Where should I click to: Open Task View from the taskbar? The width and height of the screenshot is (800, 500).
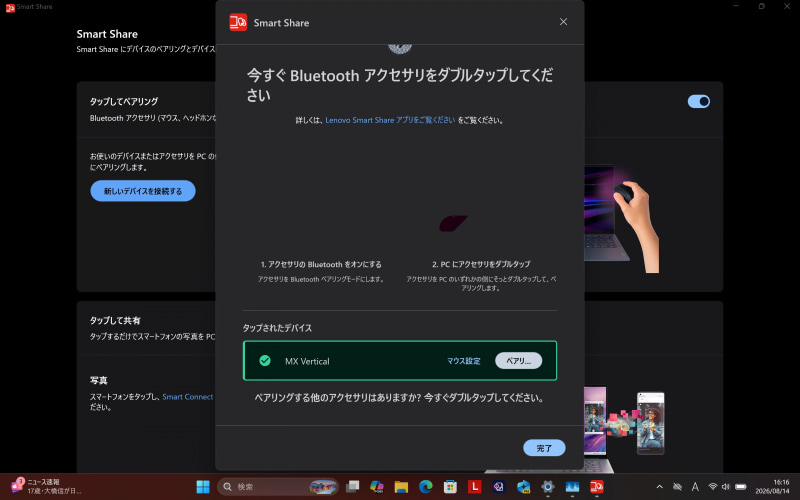click(x=352, y=487)
